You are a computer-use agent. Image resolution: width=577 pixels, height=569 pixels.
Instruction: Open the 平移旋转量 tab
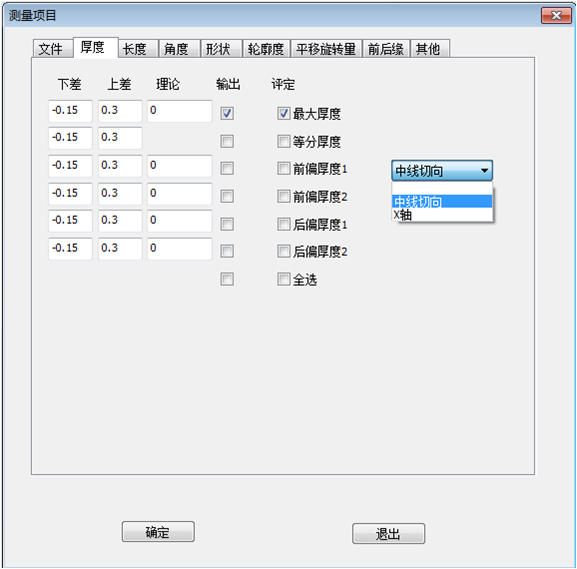pos(326,49)
